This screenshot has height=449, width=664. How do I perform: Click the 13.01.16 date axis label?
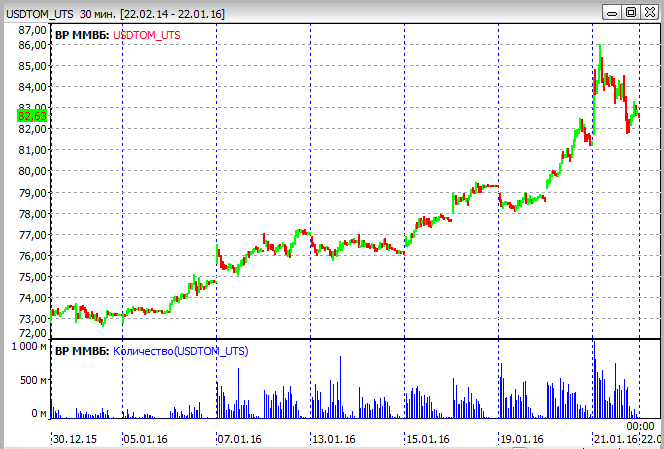click(x=335, y=439)
